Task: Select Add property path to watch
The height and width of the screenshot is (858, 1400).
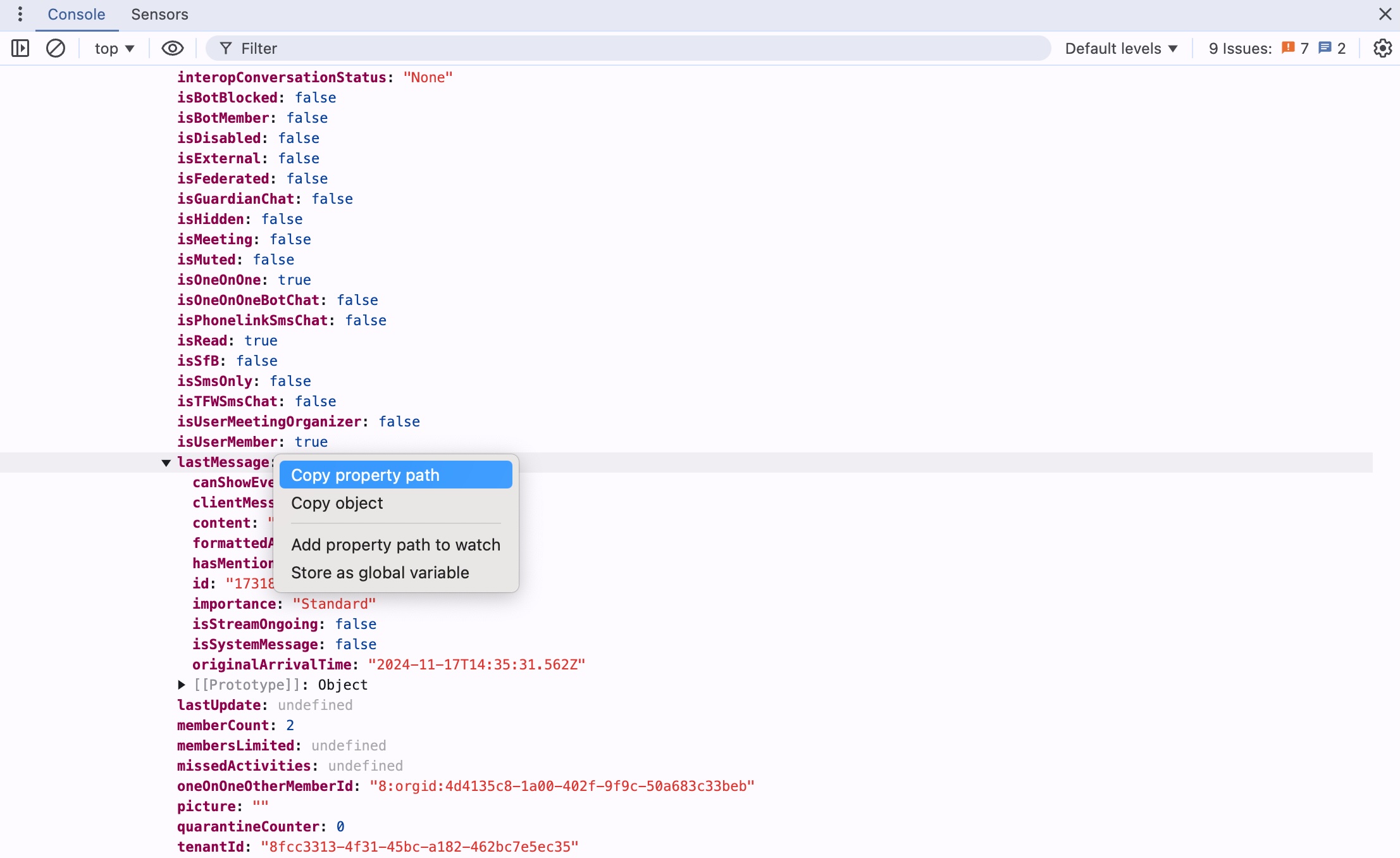Action: 395,545
